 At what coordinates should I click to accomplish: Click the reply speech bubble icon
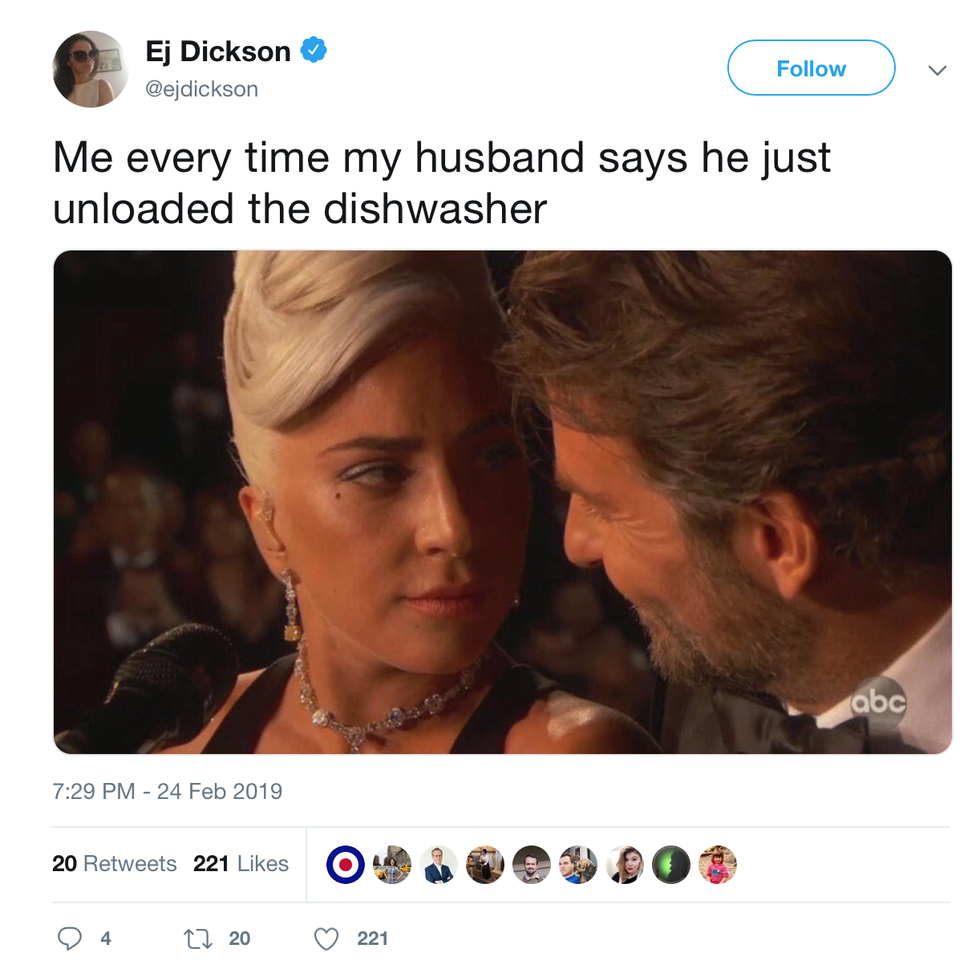(x=69, y=938)
